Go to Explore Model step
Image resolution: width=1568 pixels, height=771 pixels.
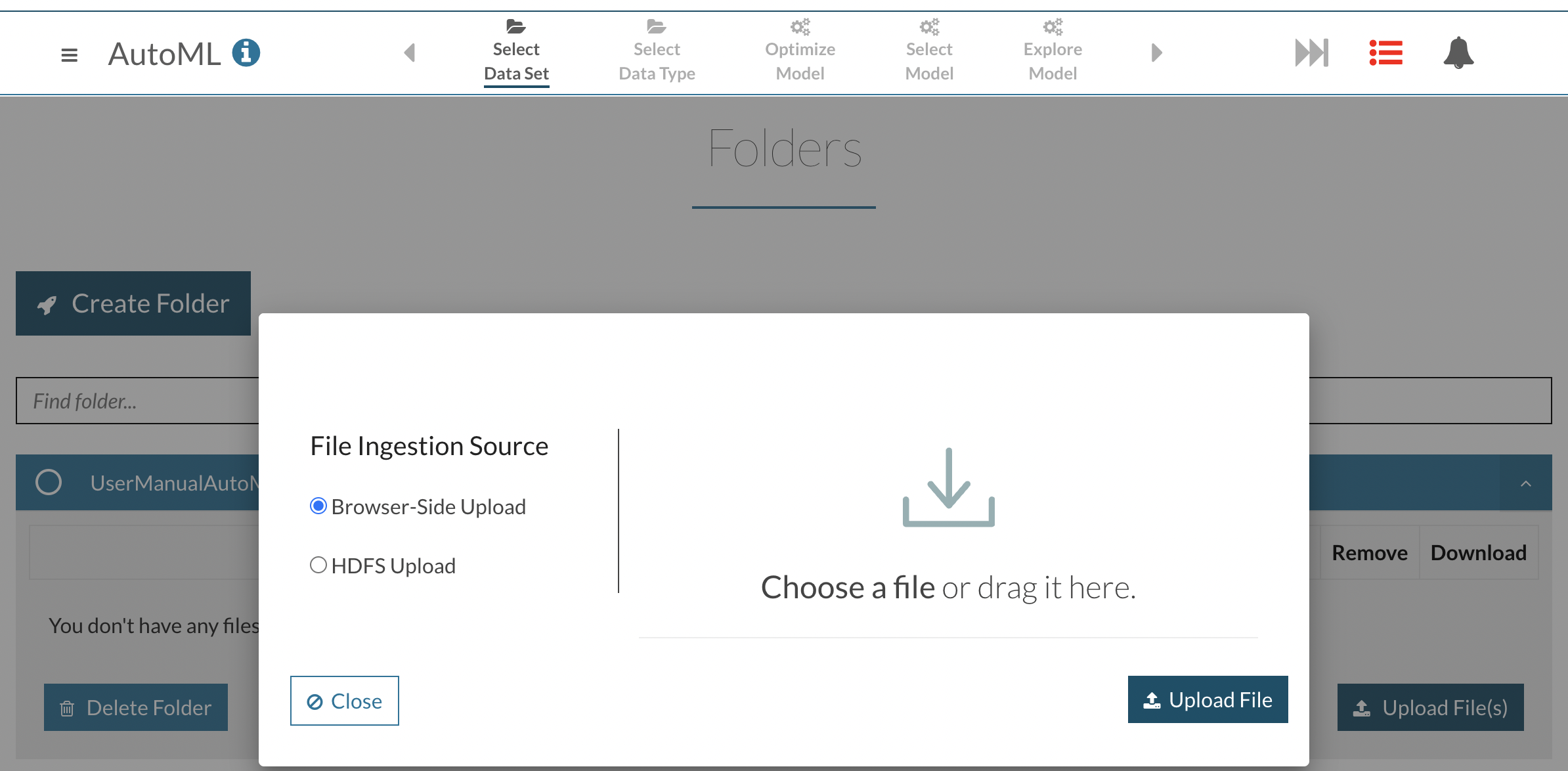click(x=1053, y=53)
